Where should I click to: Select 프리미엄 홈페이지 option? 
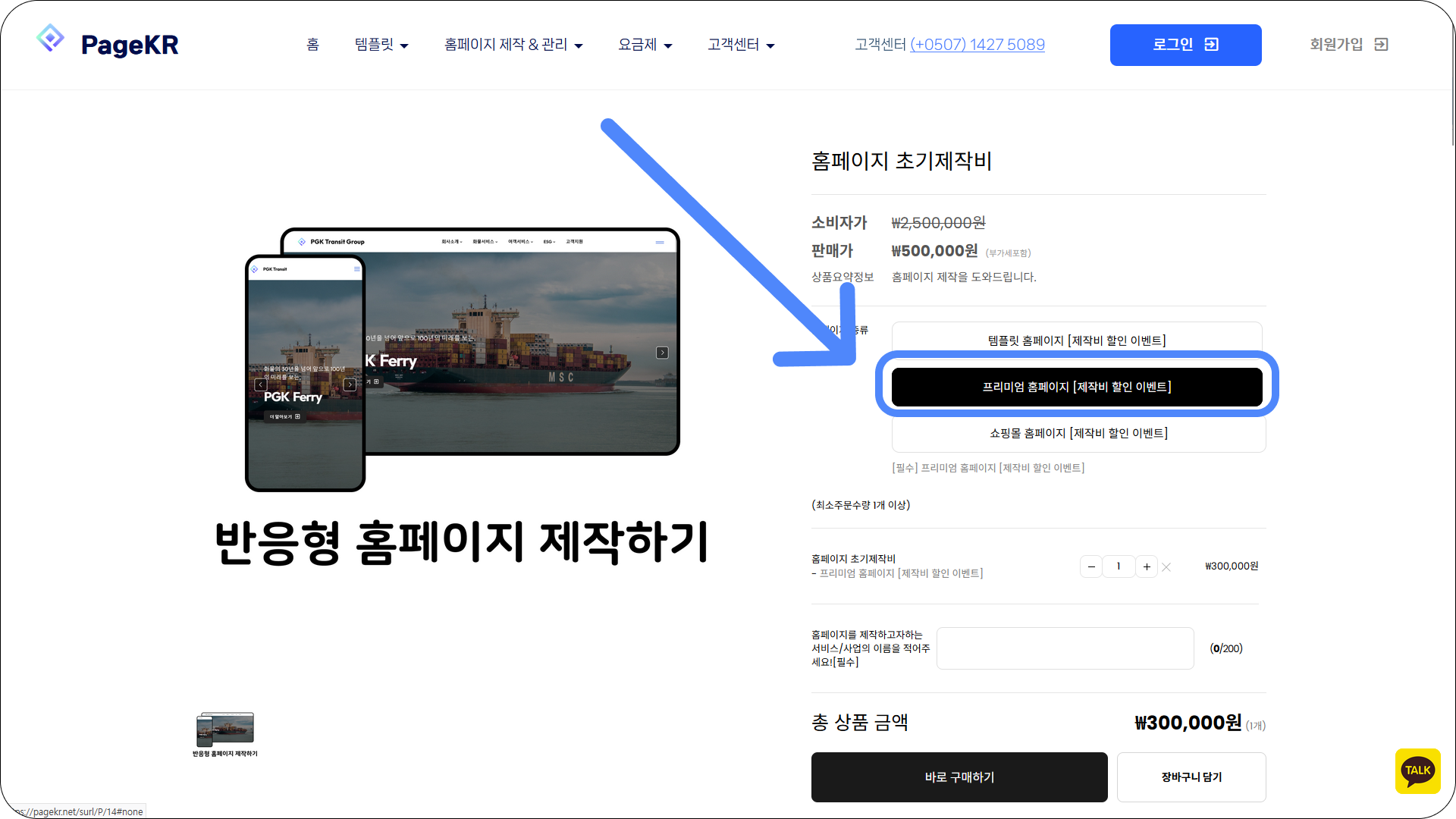(x=1077, y=387)
